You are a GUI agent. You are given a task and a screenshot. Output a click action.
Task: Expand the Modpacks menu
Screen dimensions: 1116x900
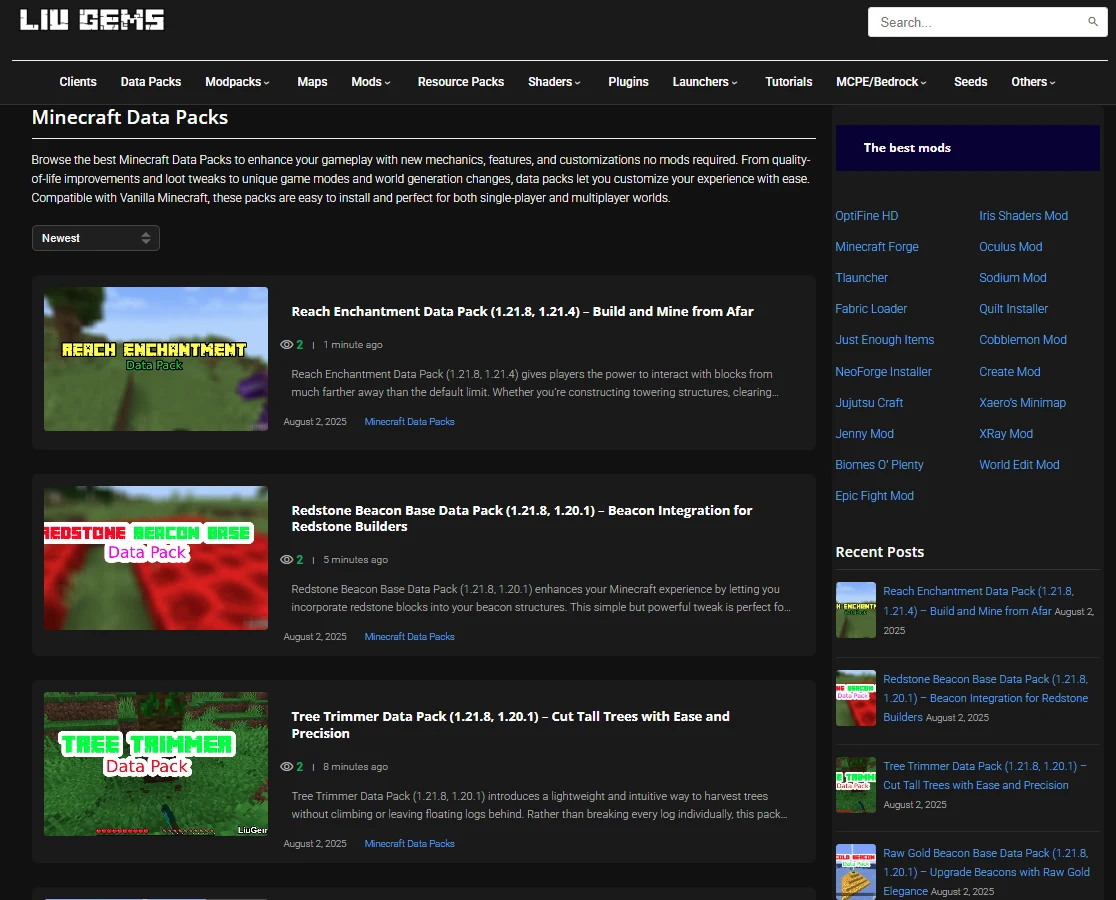click(x=237, y=82)
